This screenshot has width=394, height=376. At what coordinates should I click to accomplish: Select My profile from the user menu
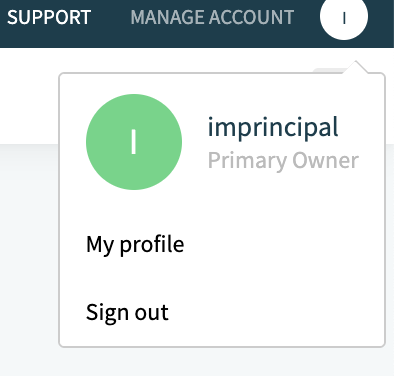(x=135, y=245)
